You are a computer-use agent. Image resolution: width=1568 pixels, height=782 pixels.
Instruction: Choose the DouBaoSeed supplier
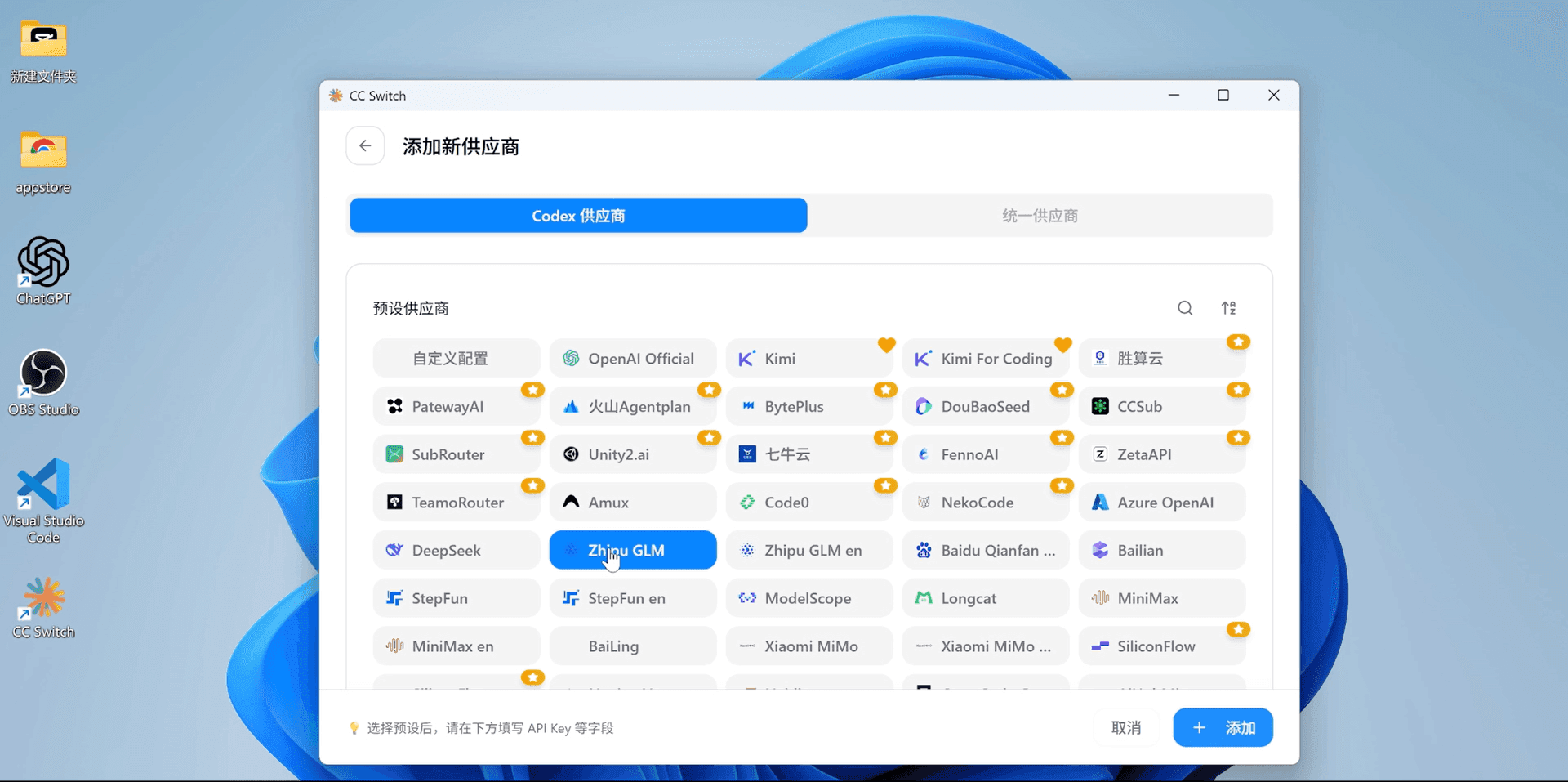point(986,407)
